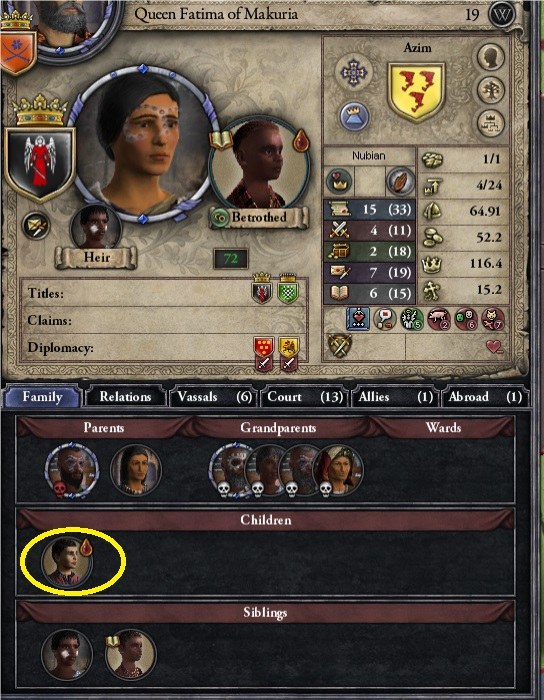Open the circled child portrait
The image size is (544, 700).
[67, 560]
